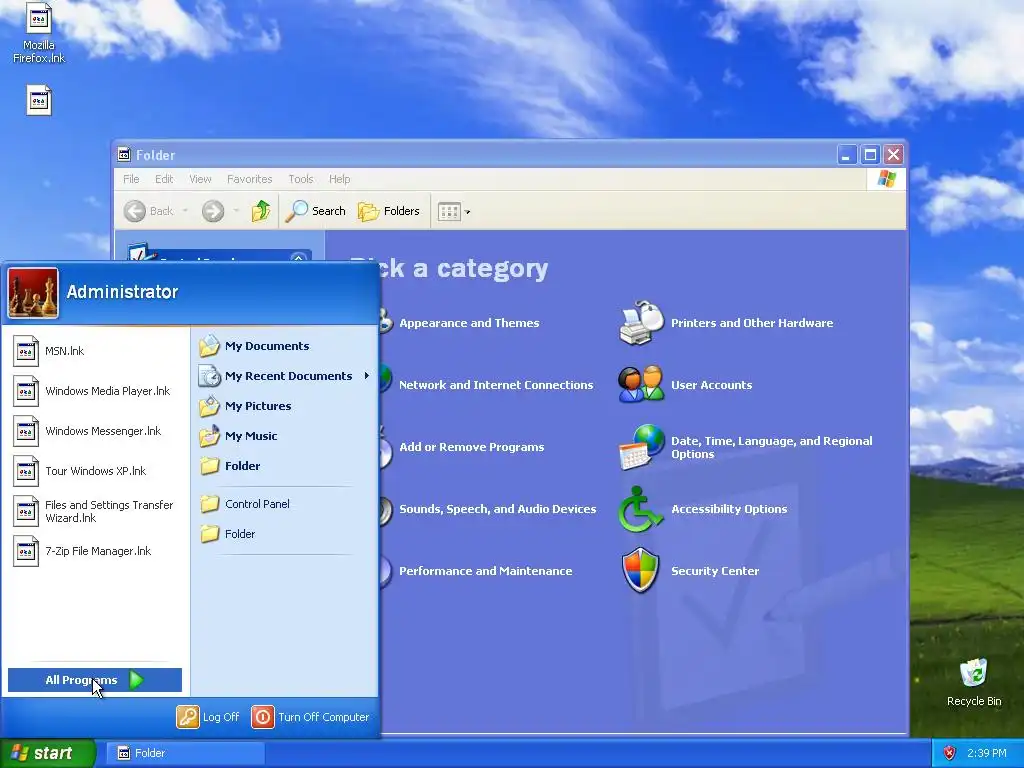The width and height of the screenshot is (1024, 768).
Task: Open the Mozilla Firefox.lnk desktop shortcut
Action: pyautogui.click(x=39, y=34)
